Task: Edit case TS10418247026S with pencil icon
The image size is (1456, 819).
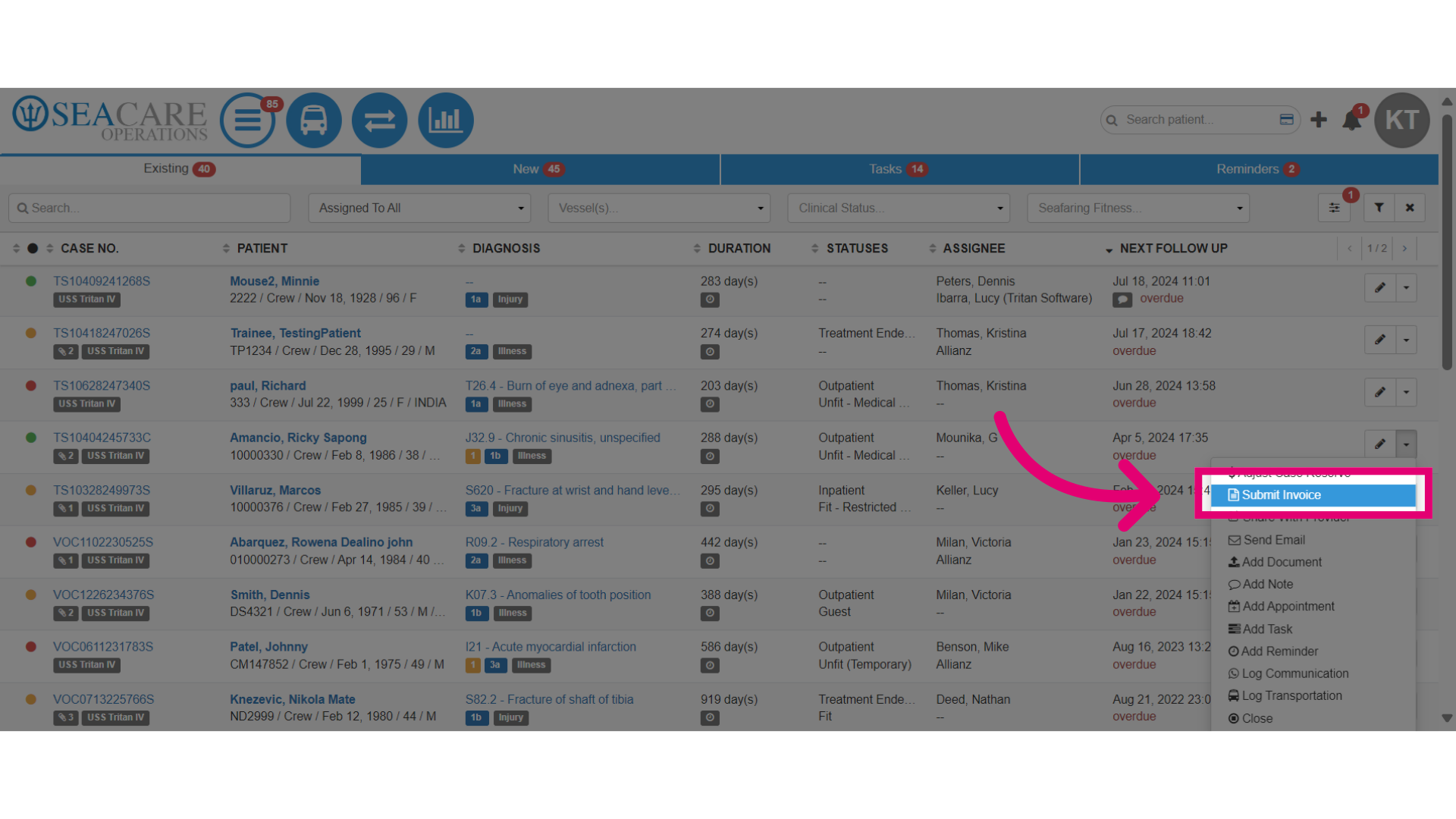Action: tap(1380, 340)
